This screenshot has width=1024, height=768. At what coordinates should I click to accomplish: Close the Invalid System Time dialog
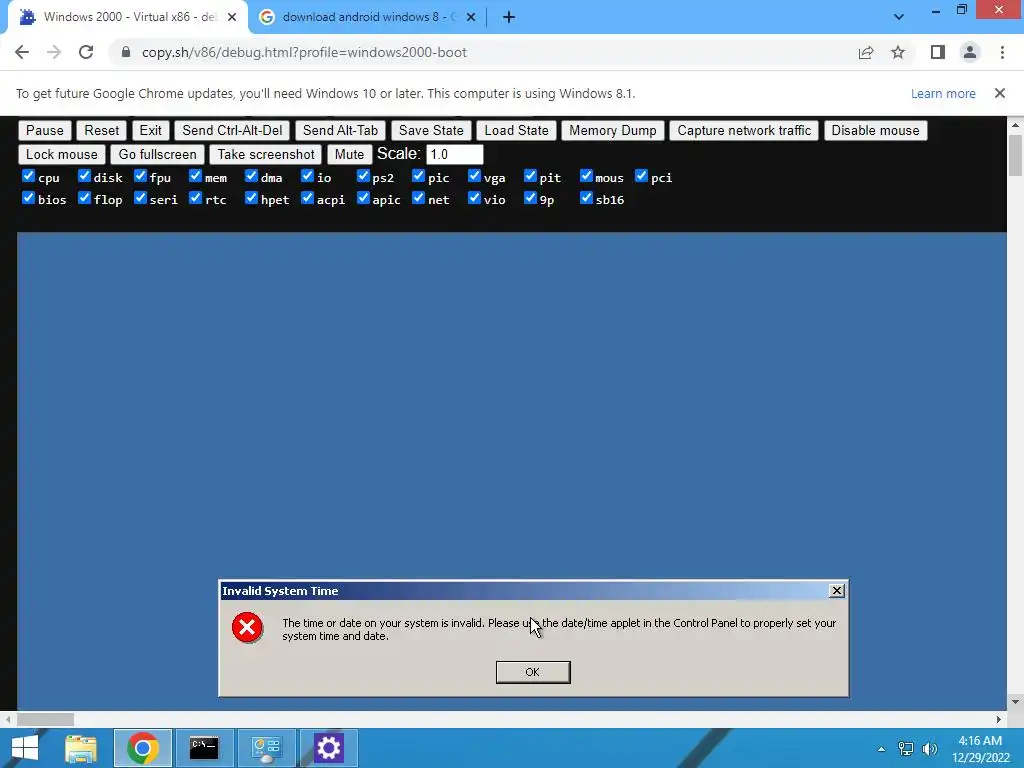coord(837,591)
